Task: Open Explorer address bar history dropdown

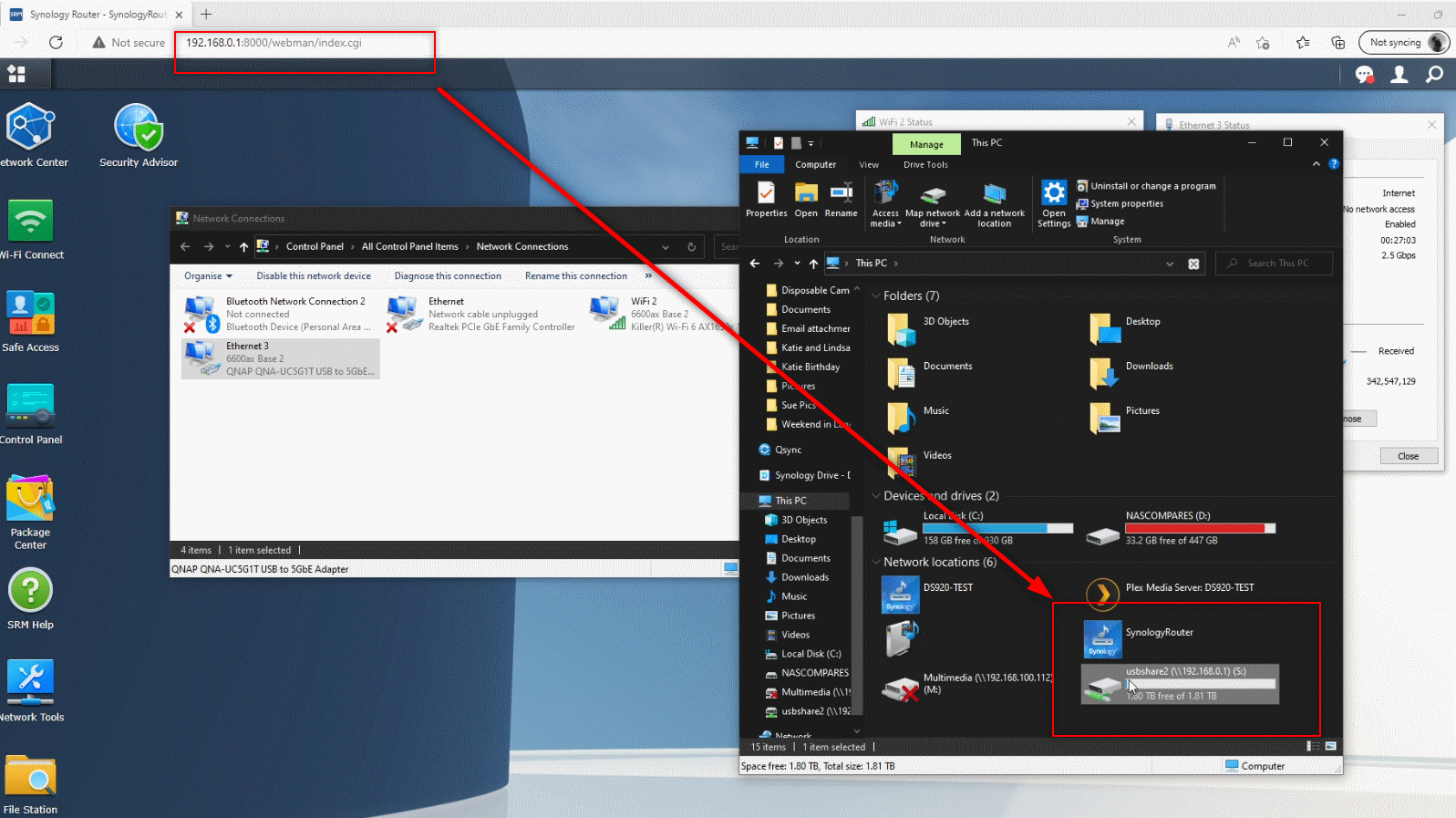Action: point(1170,264)
